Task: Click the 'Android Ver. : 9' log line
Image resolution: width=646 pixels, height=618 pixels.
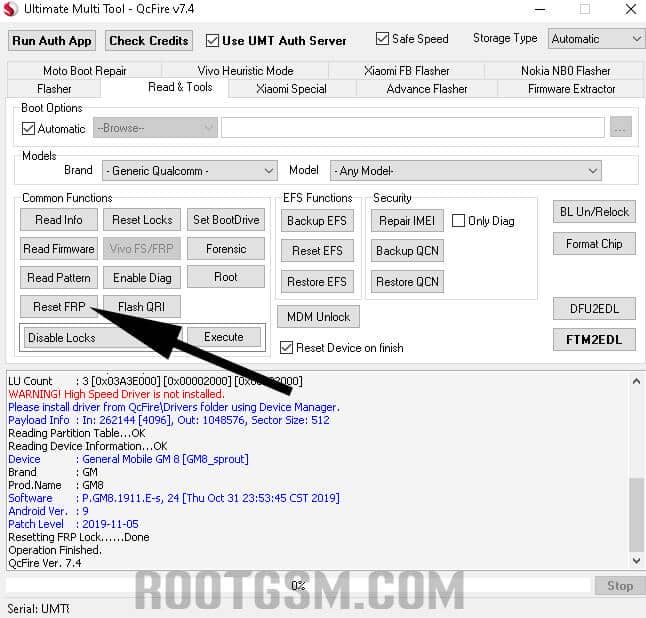Action: point(48,511)
